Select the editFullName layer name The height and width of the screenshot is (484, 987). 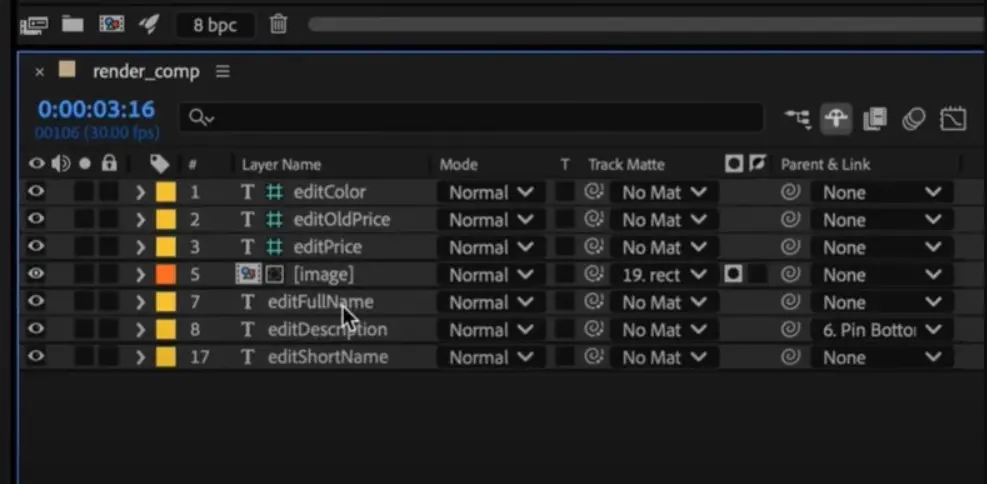pyautogui.click(x=320, y=303)
